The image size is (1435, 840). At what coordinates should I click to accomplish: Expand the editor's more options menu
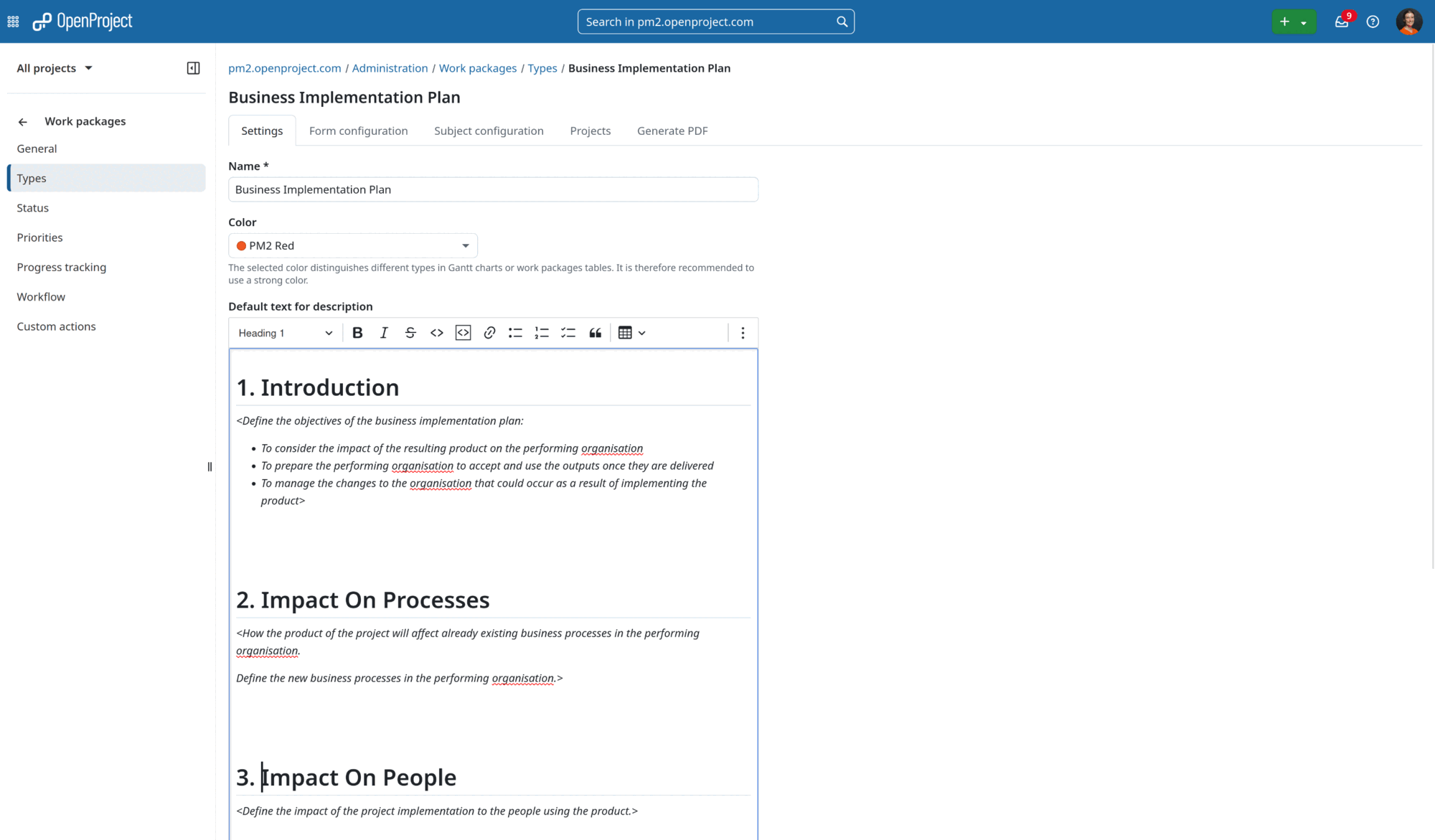point(743,332)
